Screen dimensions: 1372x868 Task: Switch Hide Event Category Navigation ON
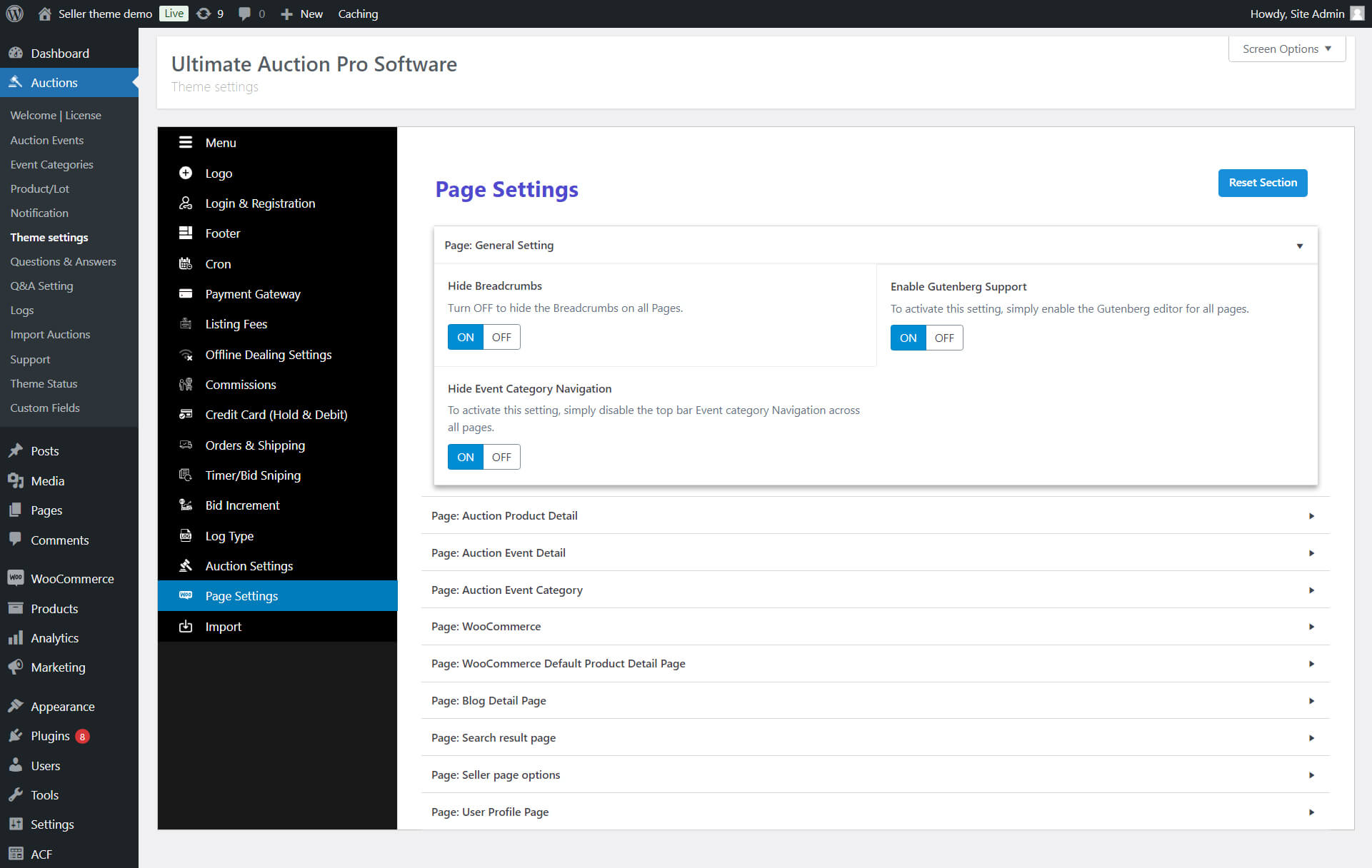click(x=466, y=457)
